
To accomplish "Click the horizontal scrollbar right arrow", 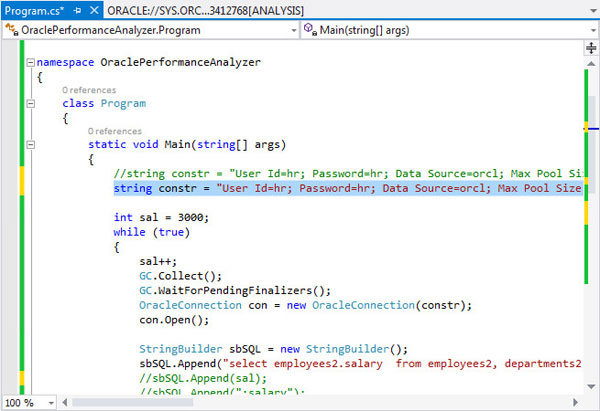I will click(x=575, y=402).
